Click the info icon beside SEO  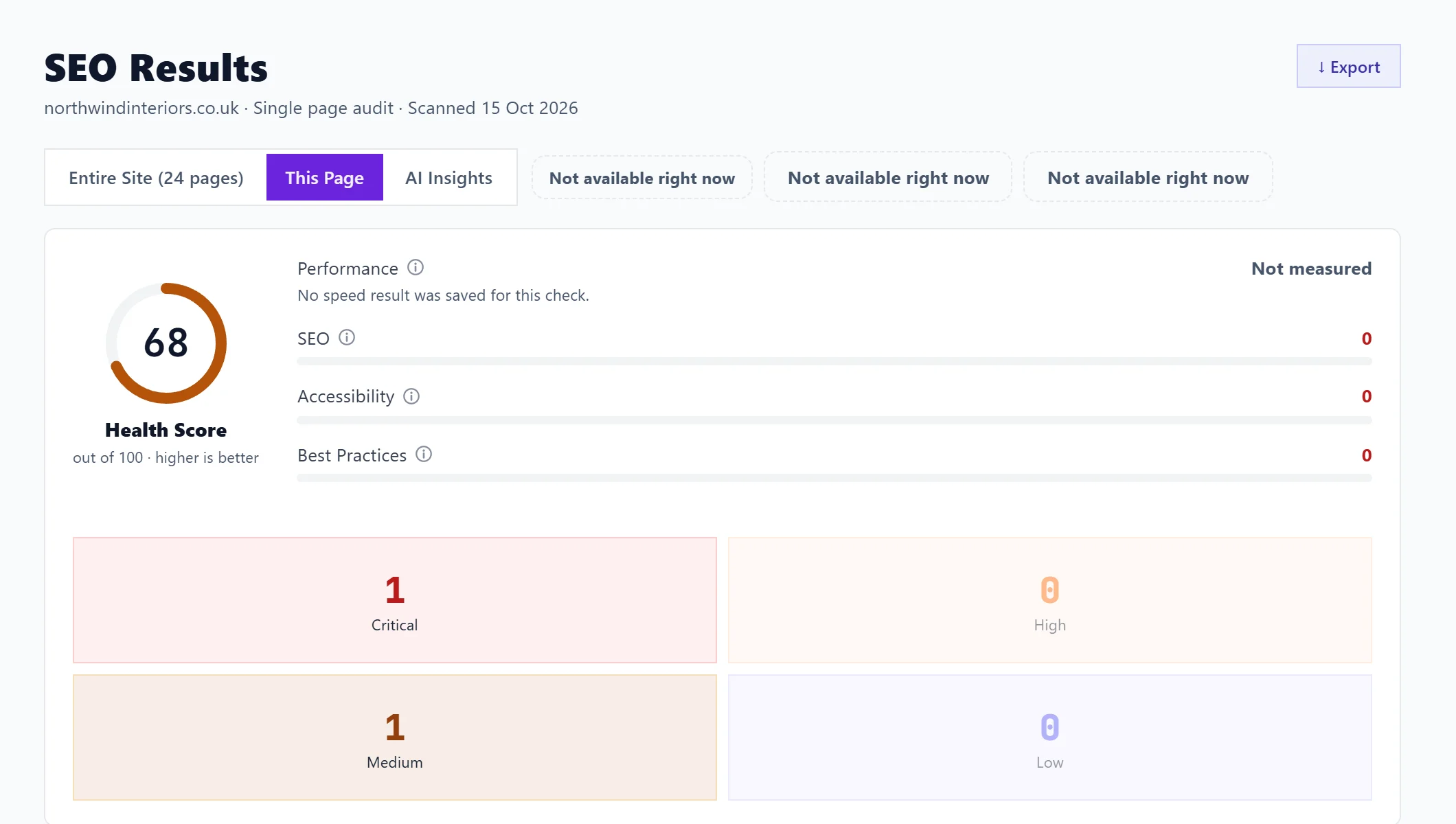coord(347,337)
